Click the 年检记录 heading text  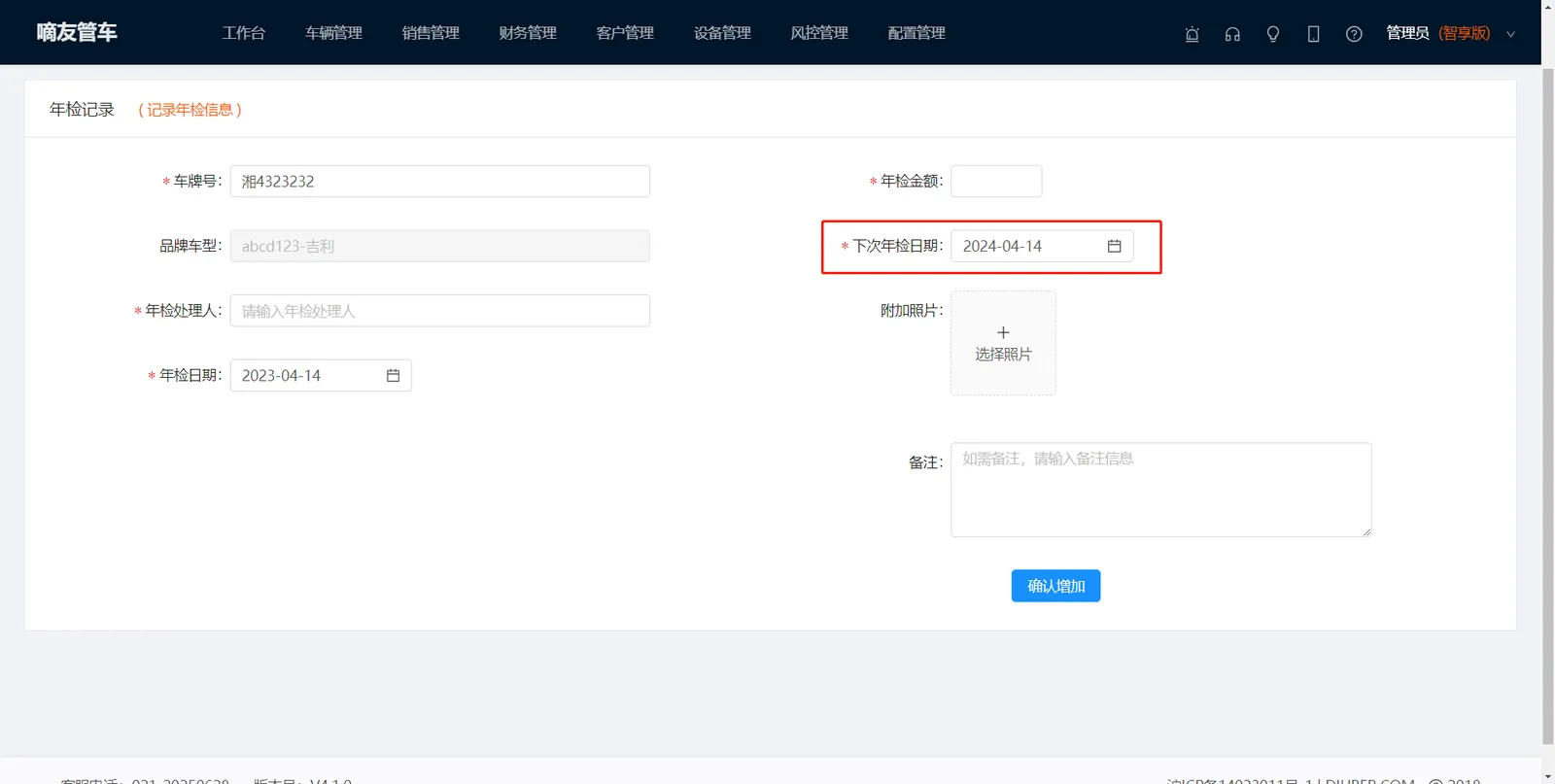83,110
